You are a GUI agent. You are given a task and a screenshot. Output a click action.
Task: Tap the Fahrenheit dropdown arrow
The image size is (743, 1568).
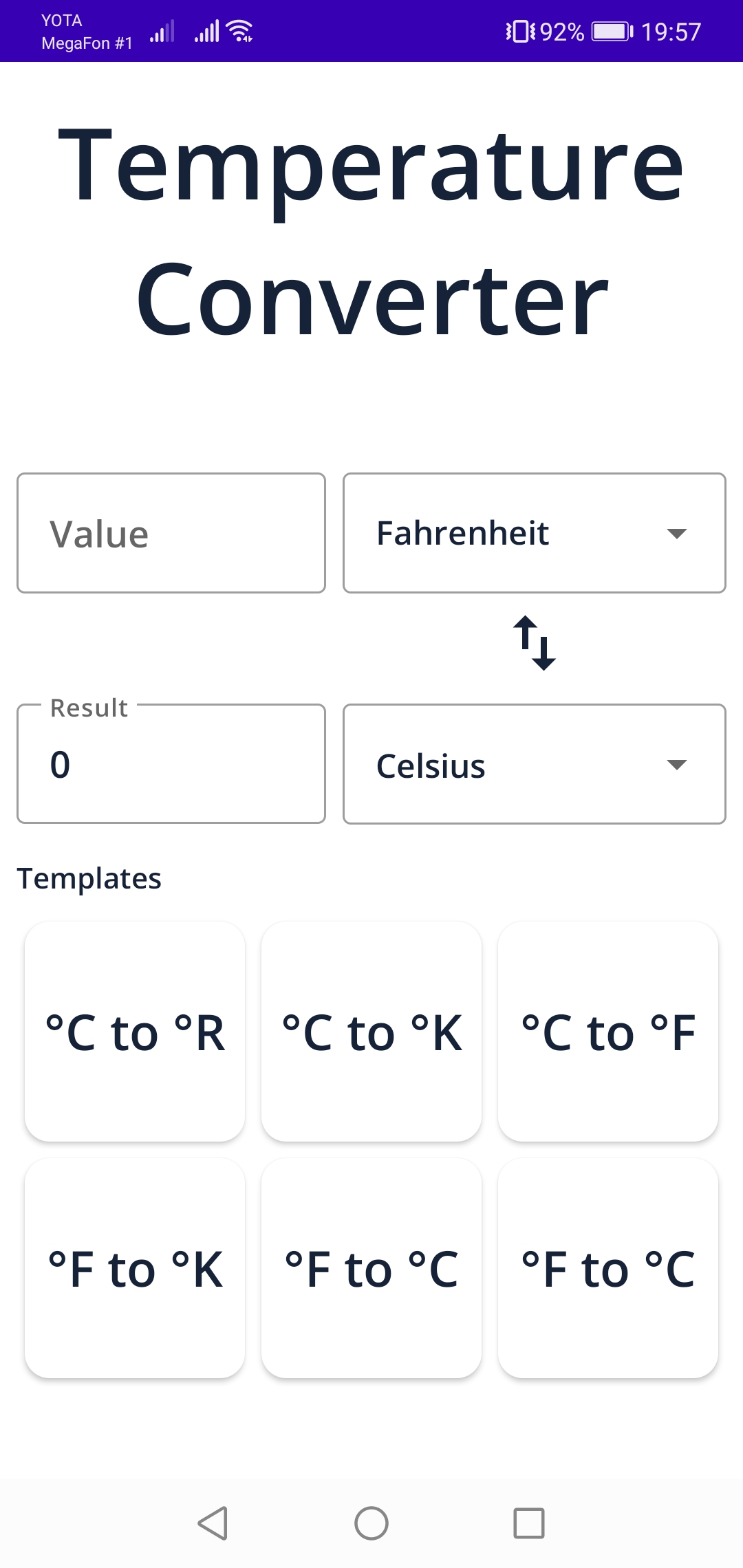click(676, 532)
